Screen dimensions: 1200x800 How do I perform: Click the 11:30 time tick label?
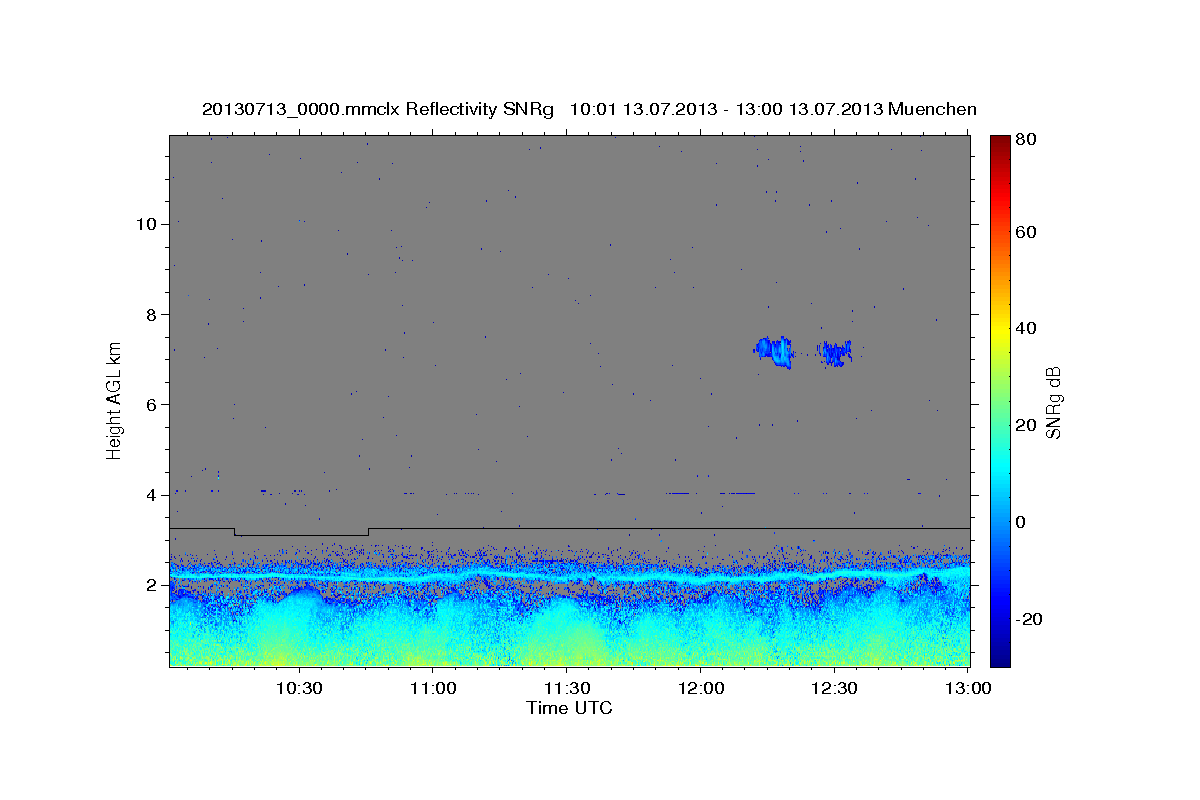(x=566, y=688)
